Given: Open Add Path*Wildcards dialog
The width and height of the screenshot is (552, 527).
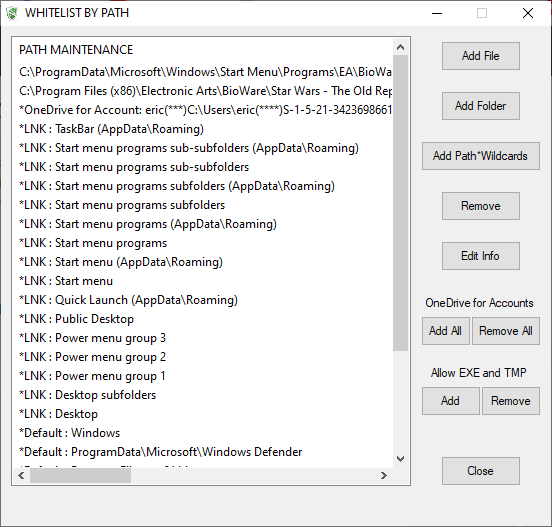Looking at the screenshot, I should [x=481, y=156].
